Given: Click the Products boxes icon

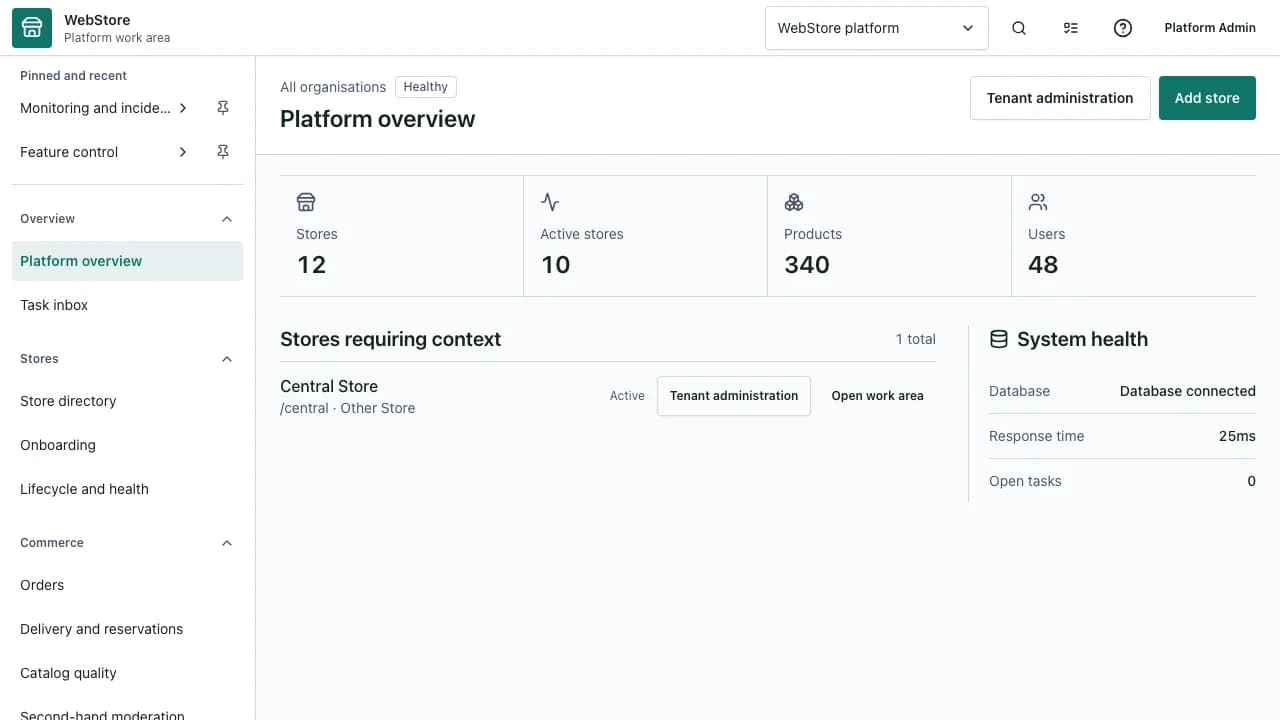Looking at the screenshot, I should pos(794,202).
